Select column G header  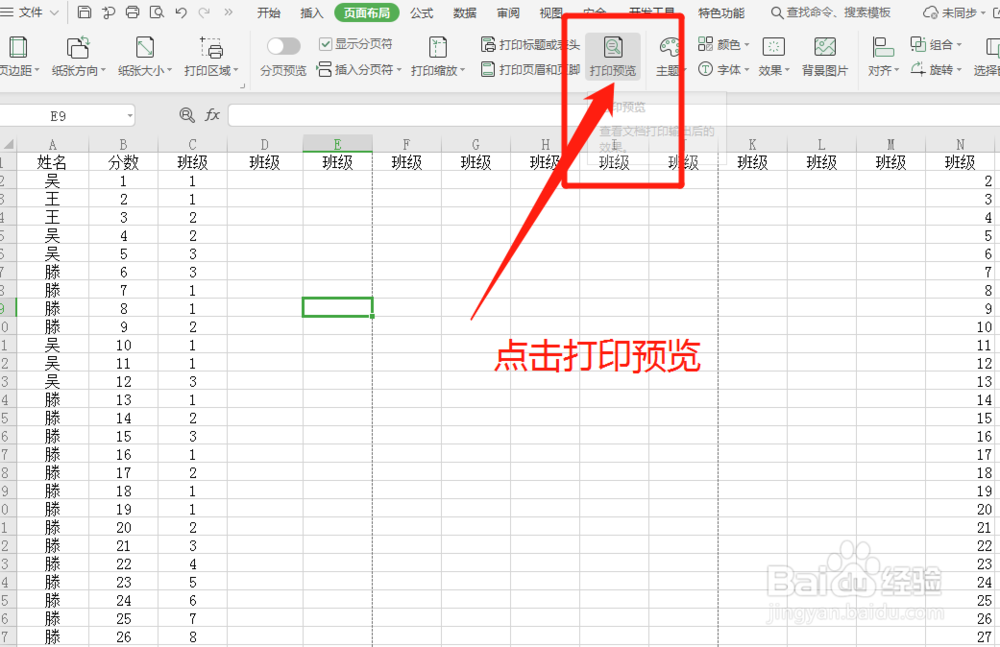pos(476,144)
